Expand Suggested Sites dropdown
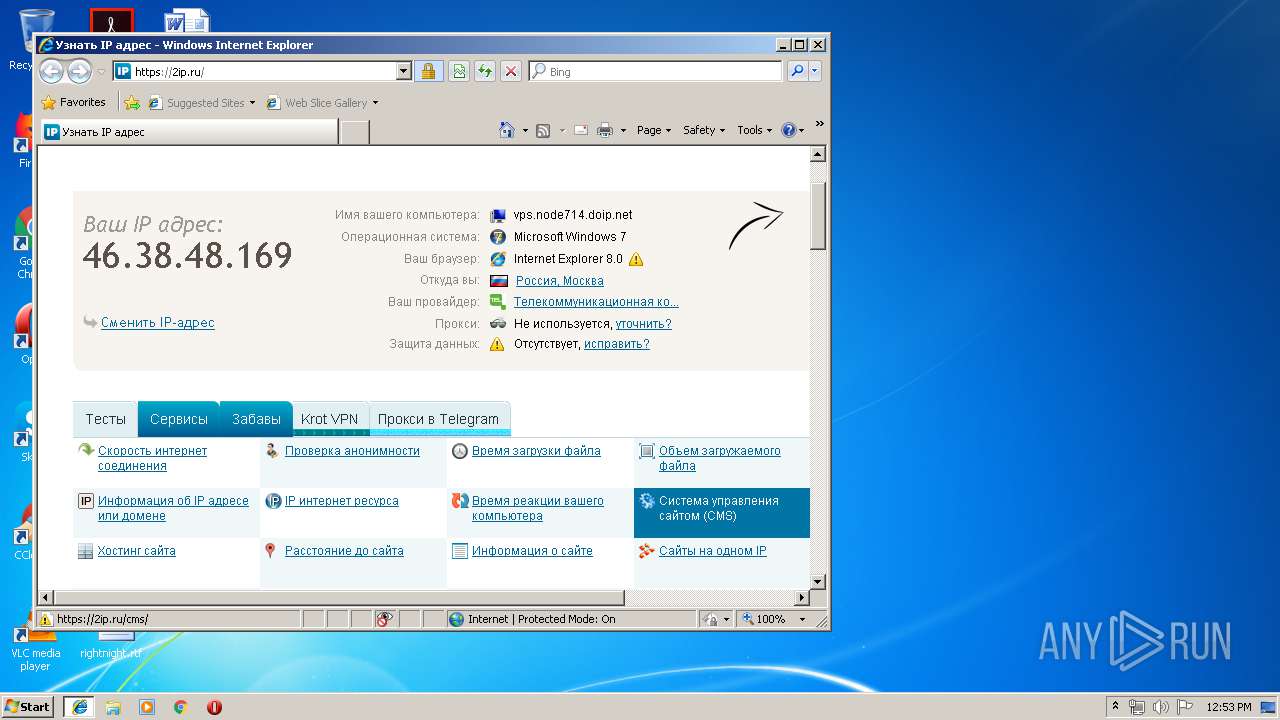 point(253,103)
